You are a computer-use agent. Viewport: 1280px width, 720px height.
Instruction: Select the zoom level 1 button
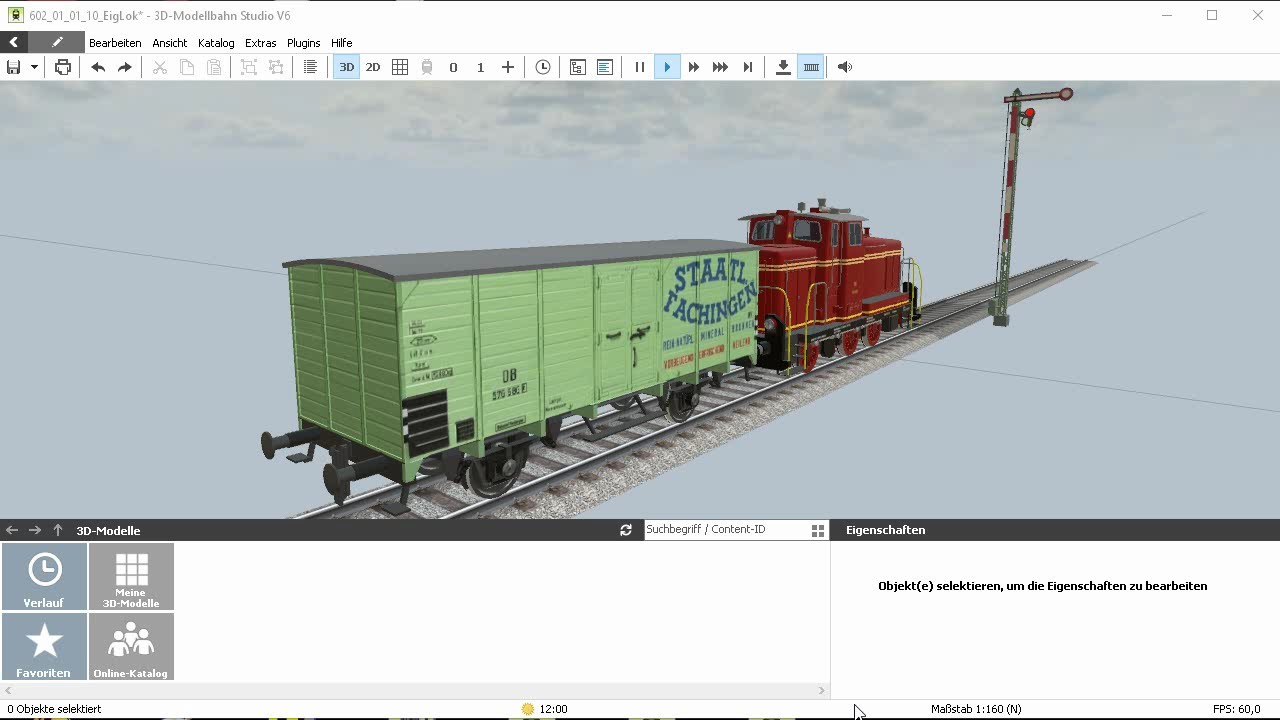481,67
